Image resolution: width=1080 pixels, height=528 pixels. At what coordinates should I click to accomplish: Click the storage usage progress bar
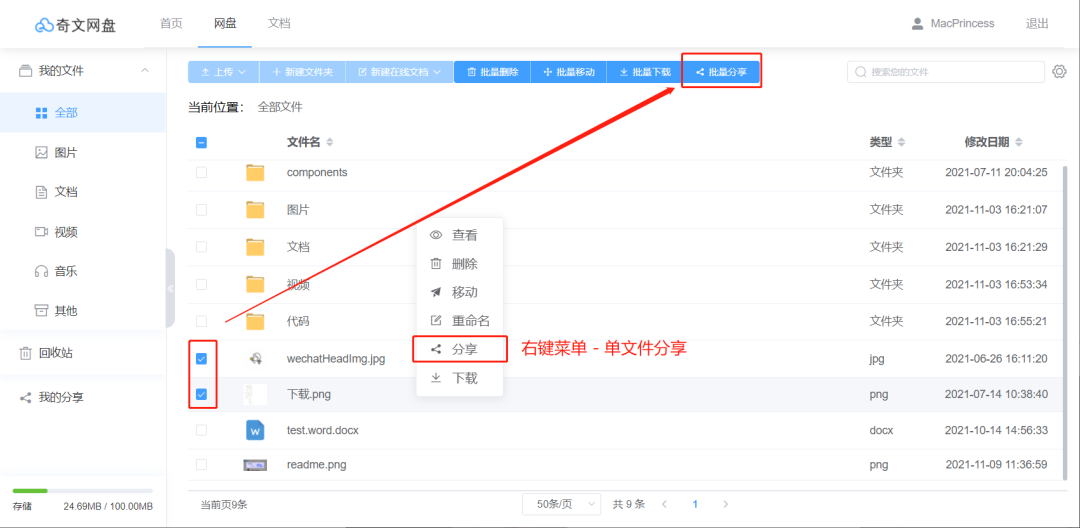(82, 491)
